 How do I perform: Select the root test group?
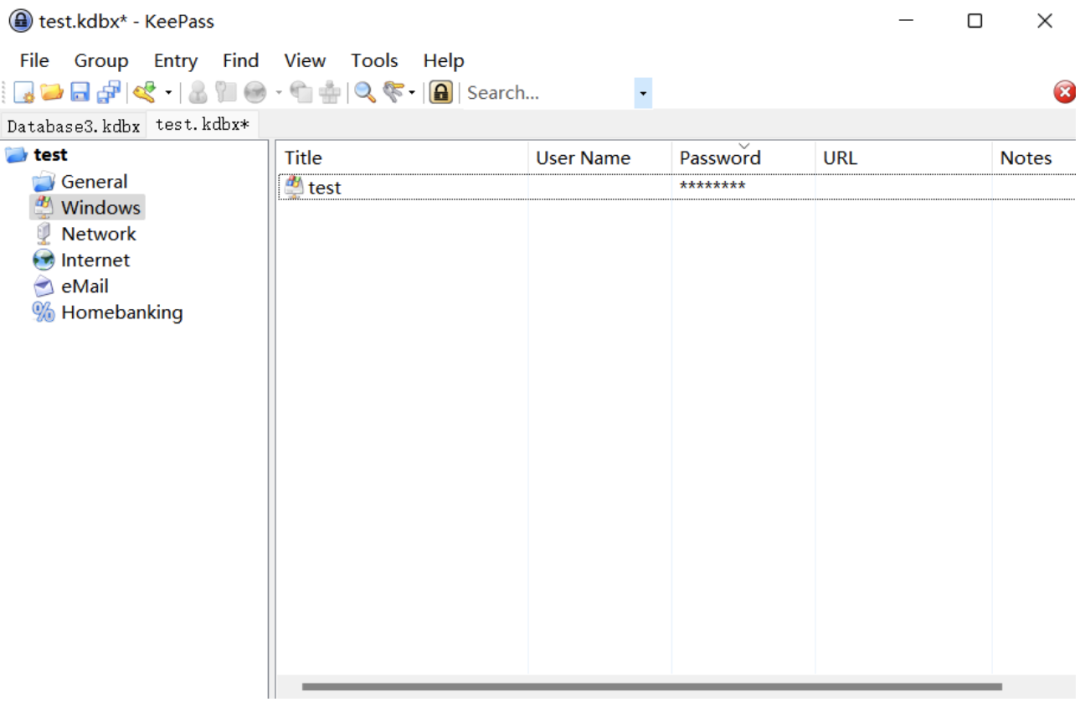tap(50, 155)
